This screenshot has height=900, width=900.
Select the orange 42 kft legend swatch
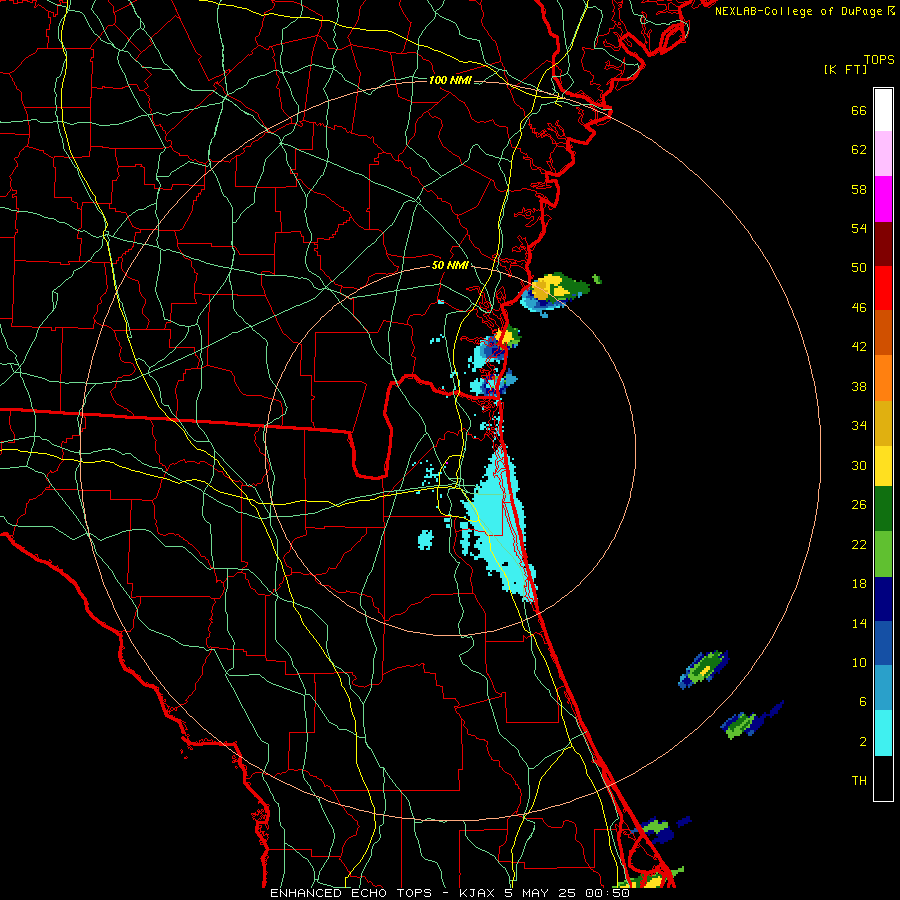(x=883, y=378)
